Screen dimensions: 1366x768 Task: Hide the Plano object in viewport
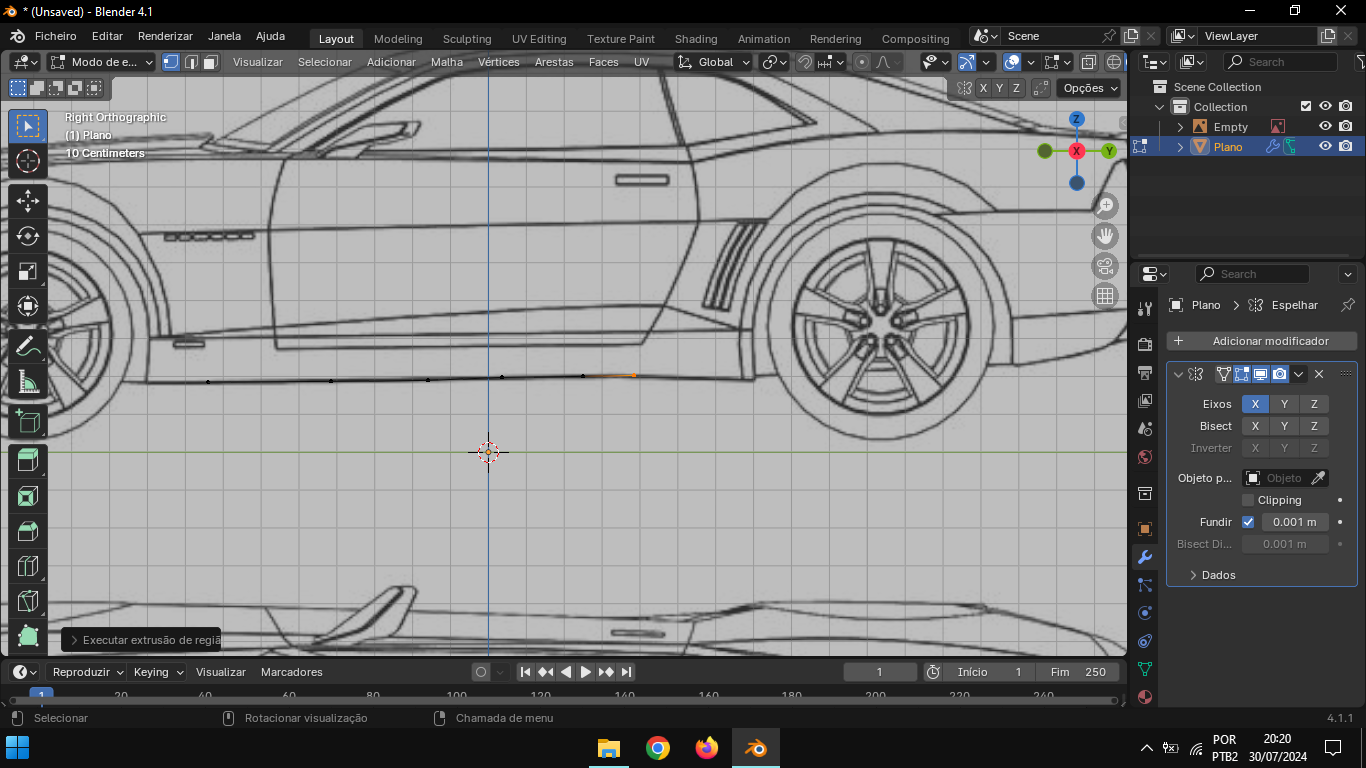1325,147
